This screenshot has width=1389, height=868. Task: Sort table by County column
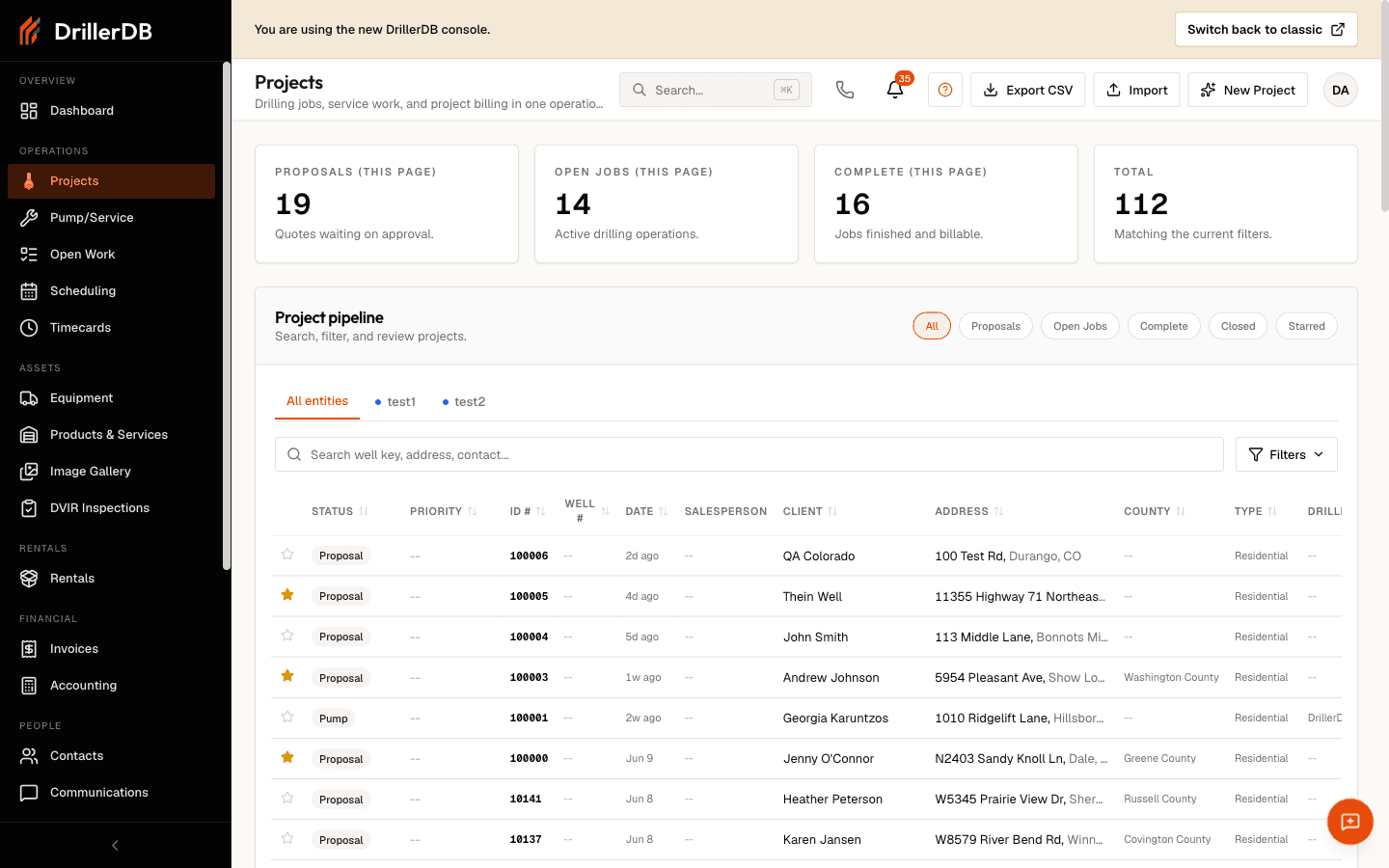coord(1155,511)
